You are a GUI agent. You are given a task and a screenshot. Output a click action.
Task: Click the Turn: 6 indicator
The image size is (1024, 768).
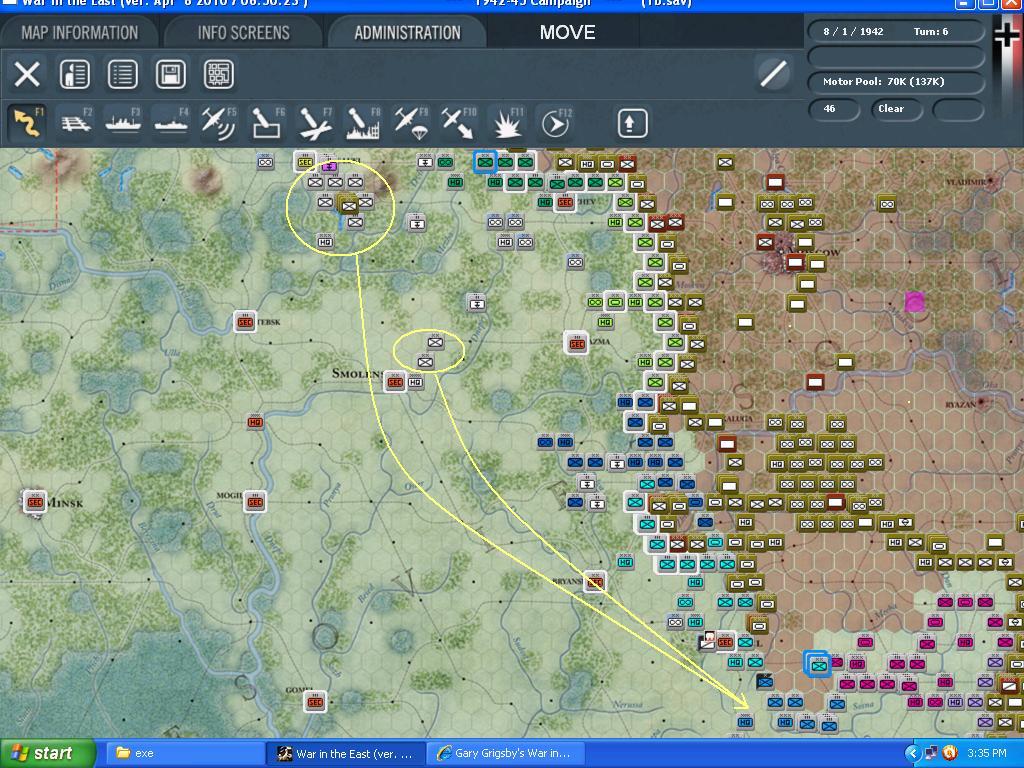tap(931, 31)
